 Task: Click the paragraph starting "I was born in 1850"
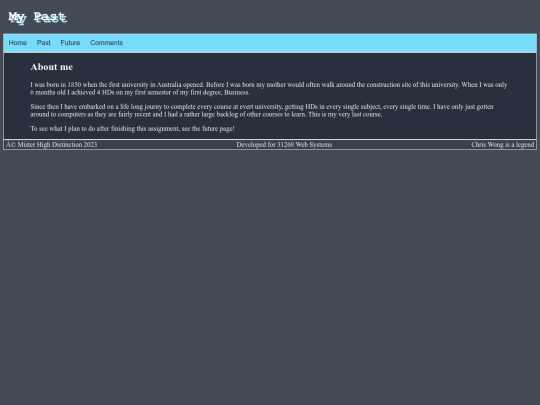coord(269,89)
